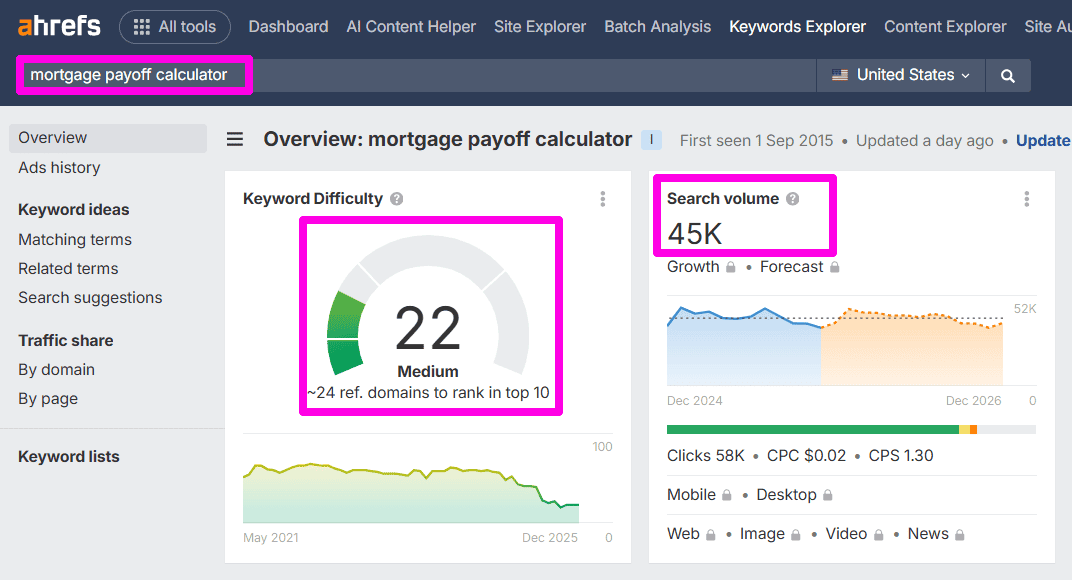Click the Update link

(x=1043, y=140)
